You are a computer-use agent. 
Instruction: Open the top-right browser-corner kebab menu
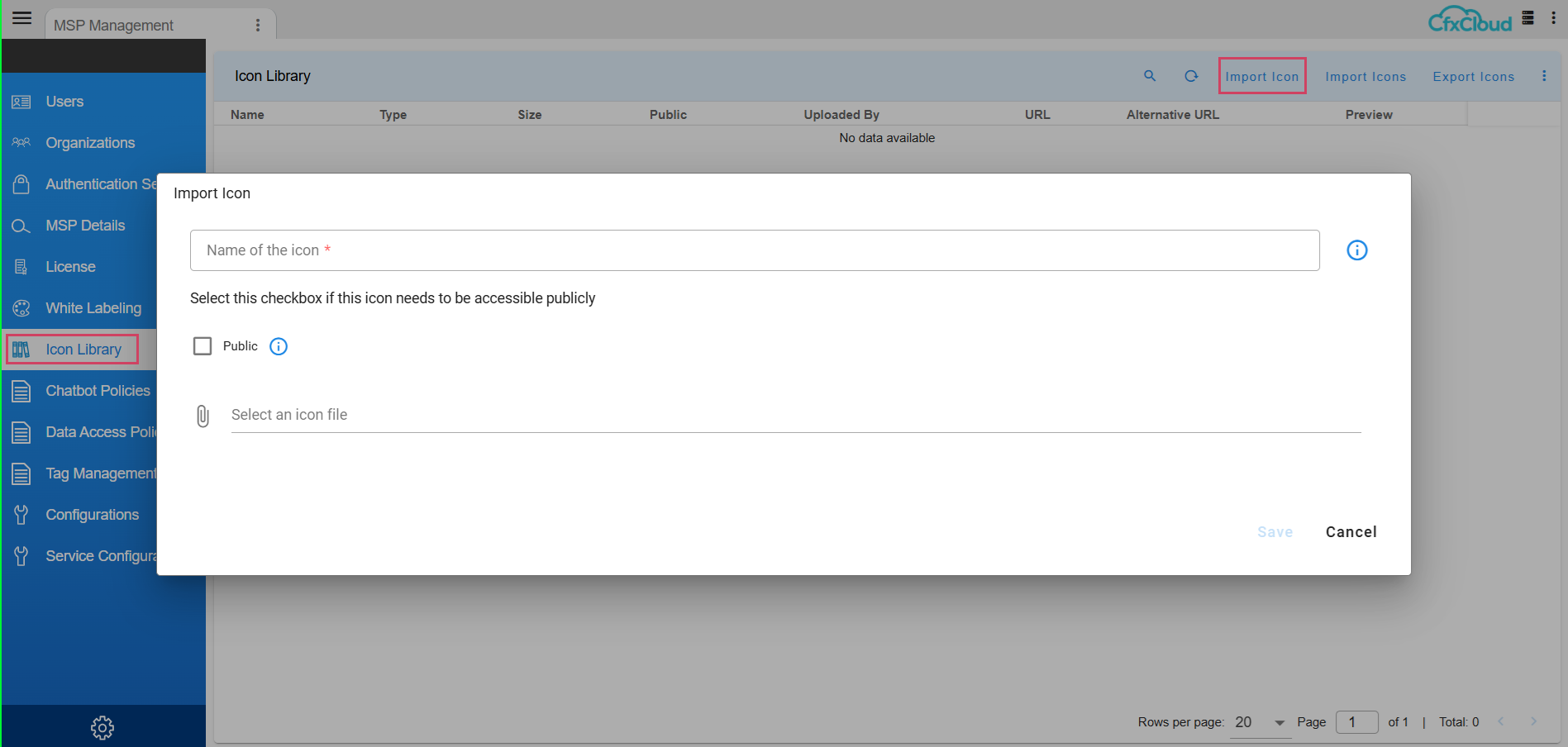click(x=1553, y=18)
